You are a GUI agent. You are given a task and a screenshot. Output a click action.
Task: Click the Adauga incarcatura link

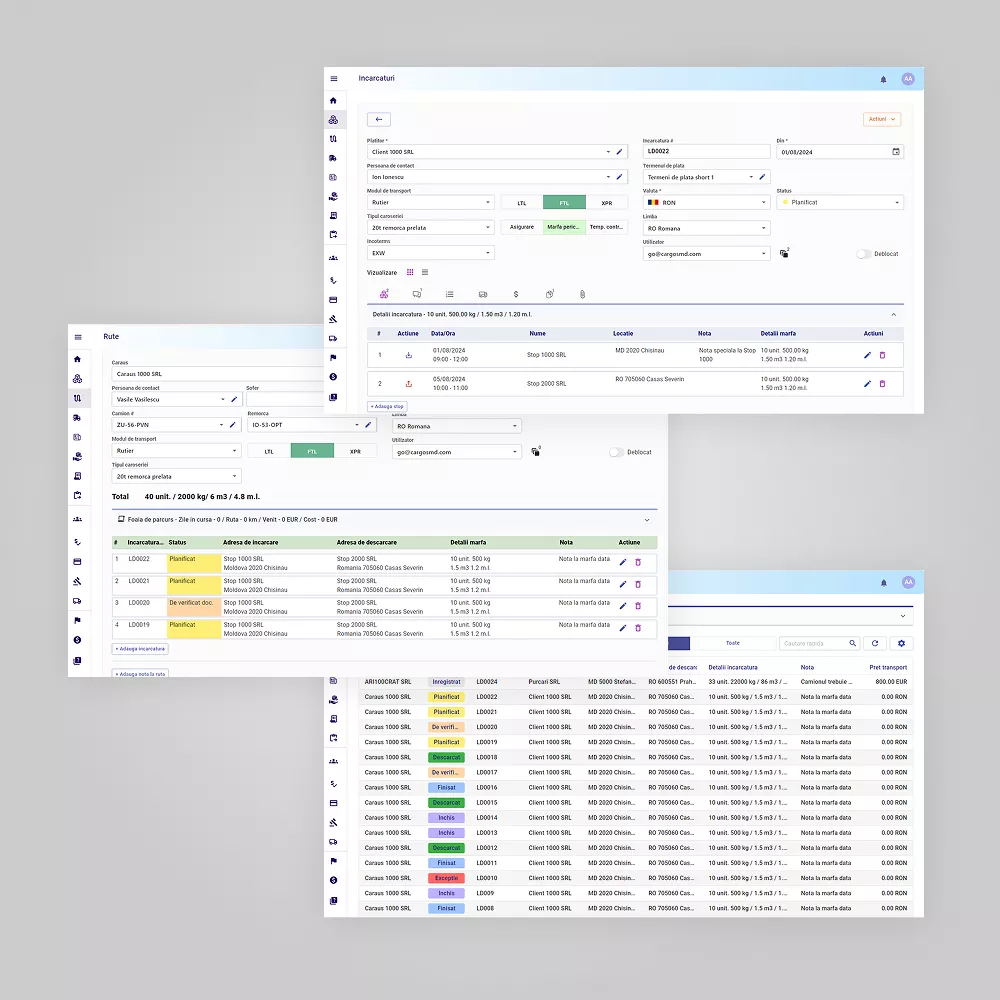point(140,648)
